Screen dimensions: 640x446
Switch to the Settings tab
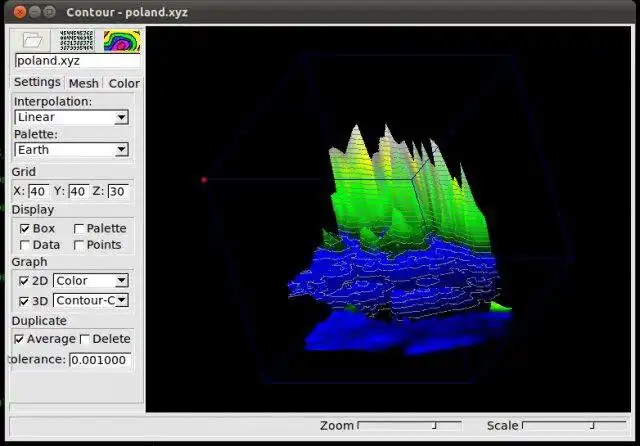tap(37, 82)
